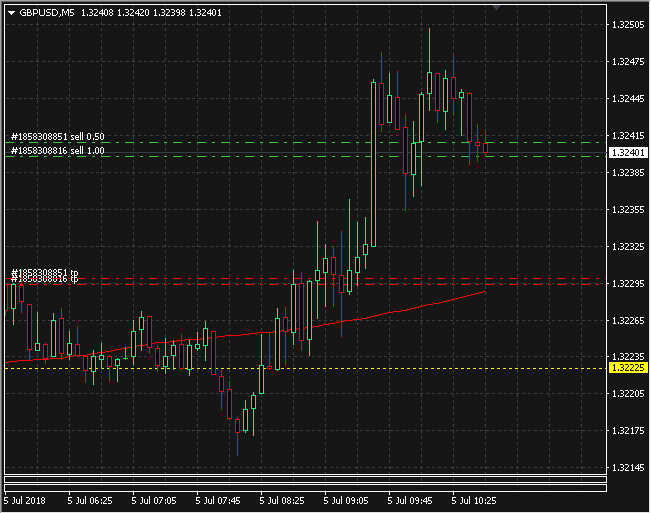Click the 1.32325 level on price axis
Image resolution: width=651 pixels, height=513 pixels.
point(627,246)
